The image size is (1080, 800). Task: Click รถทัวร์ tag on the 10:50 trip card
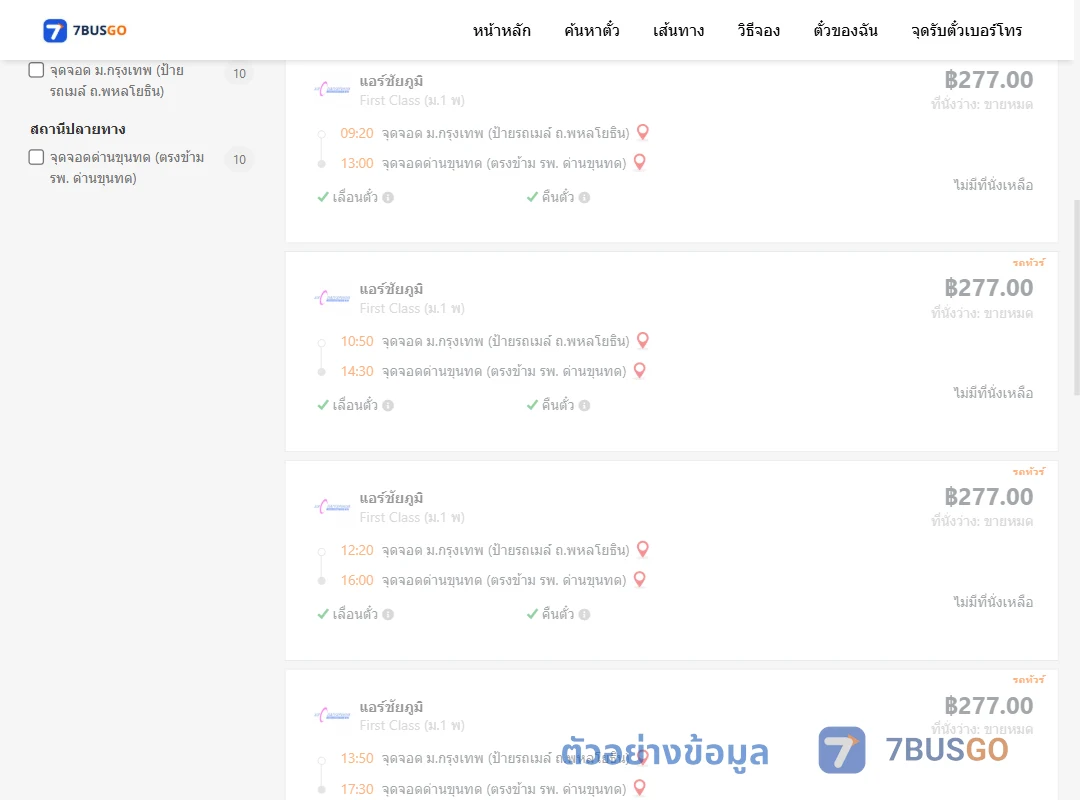coord(1028,263)
